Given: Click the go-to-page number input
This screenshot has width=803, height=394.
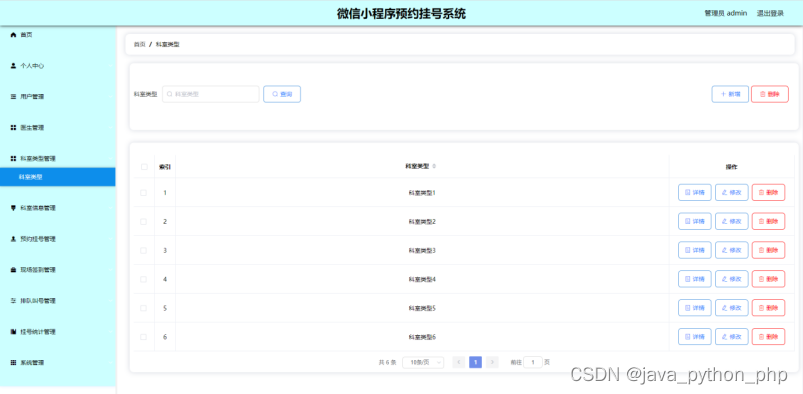Looking at the screenshot, I should click(533, 362).
